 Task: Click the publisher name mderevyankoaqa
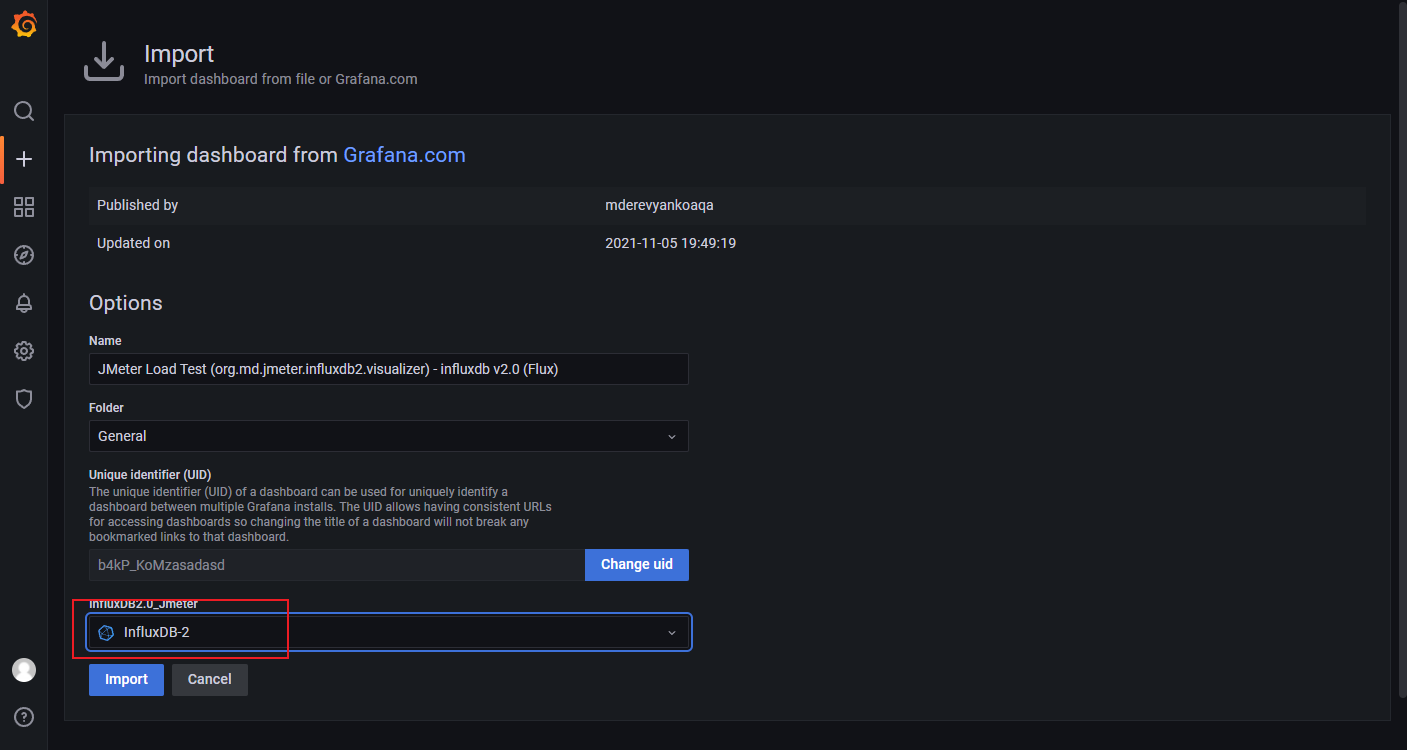tap(659, 205)
